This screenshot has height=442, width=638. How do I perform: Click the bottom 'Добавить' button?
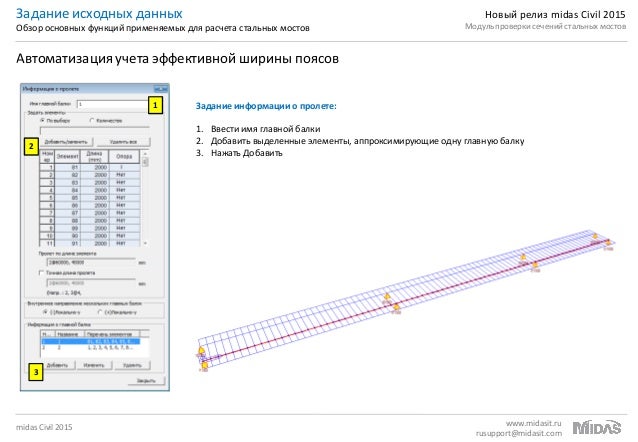57,365
